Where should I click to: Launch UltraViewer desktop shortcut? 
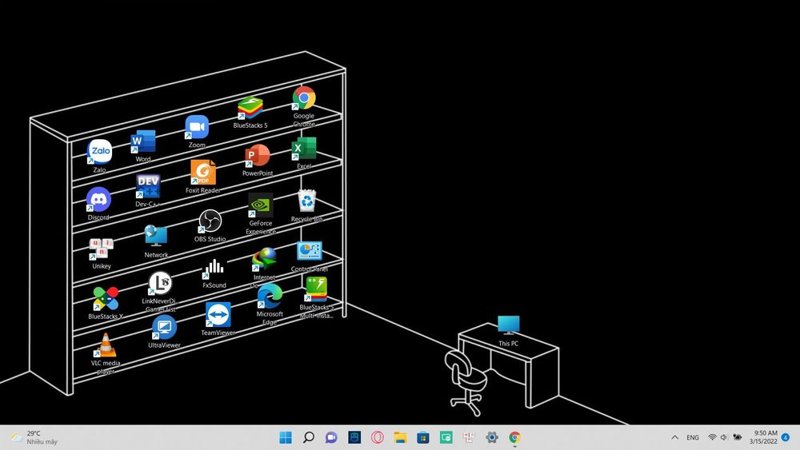[164, 328]
